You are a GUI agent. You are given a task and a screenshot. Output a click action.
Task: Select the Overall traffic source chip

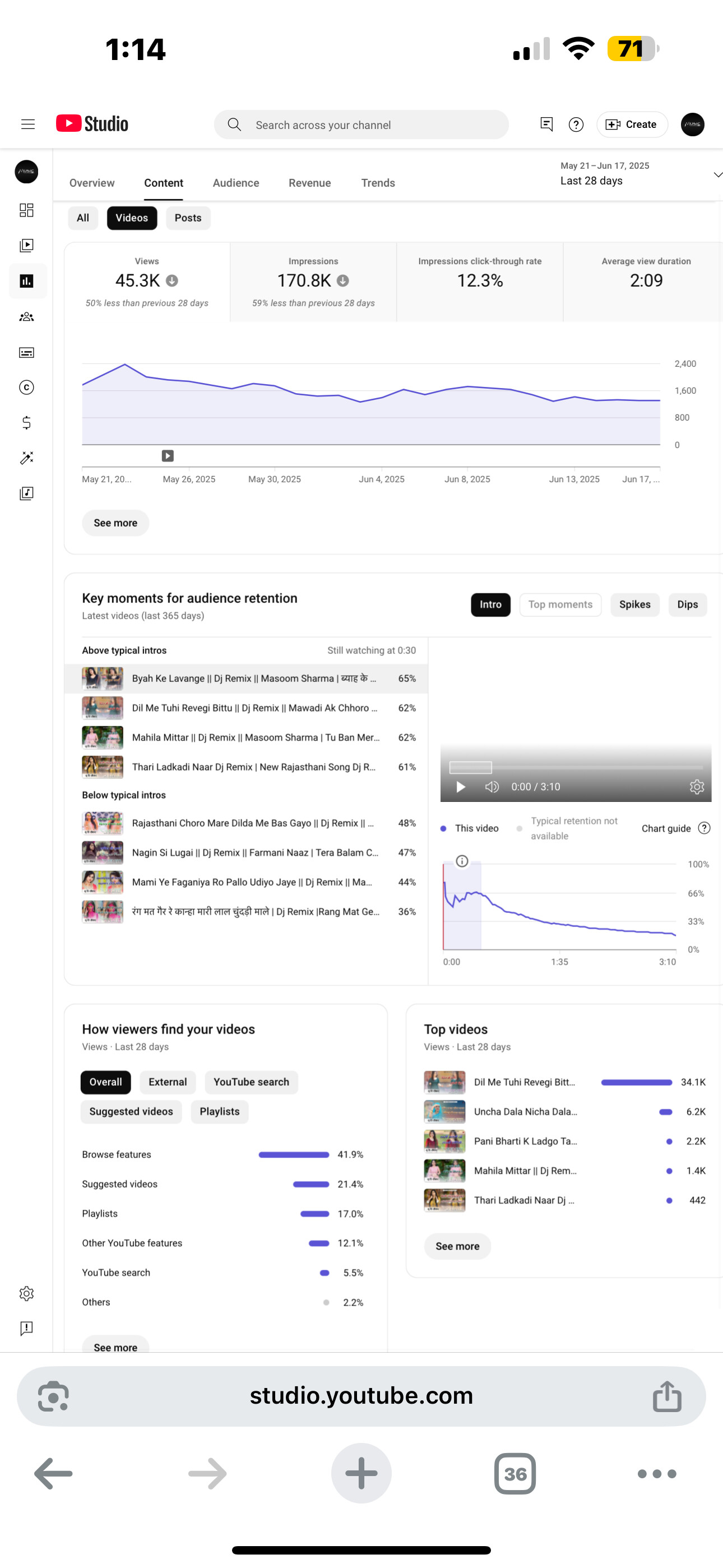pos(105,1082)
